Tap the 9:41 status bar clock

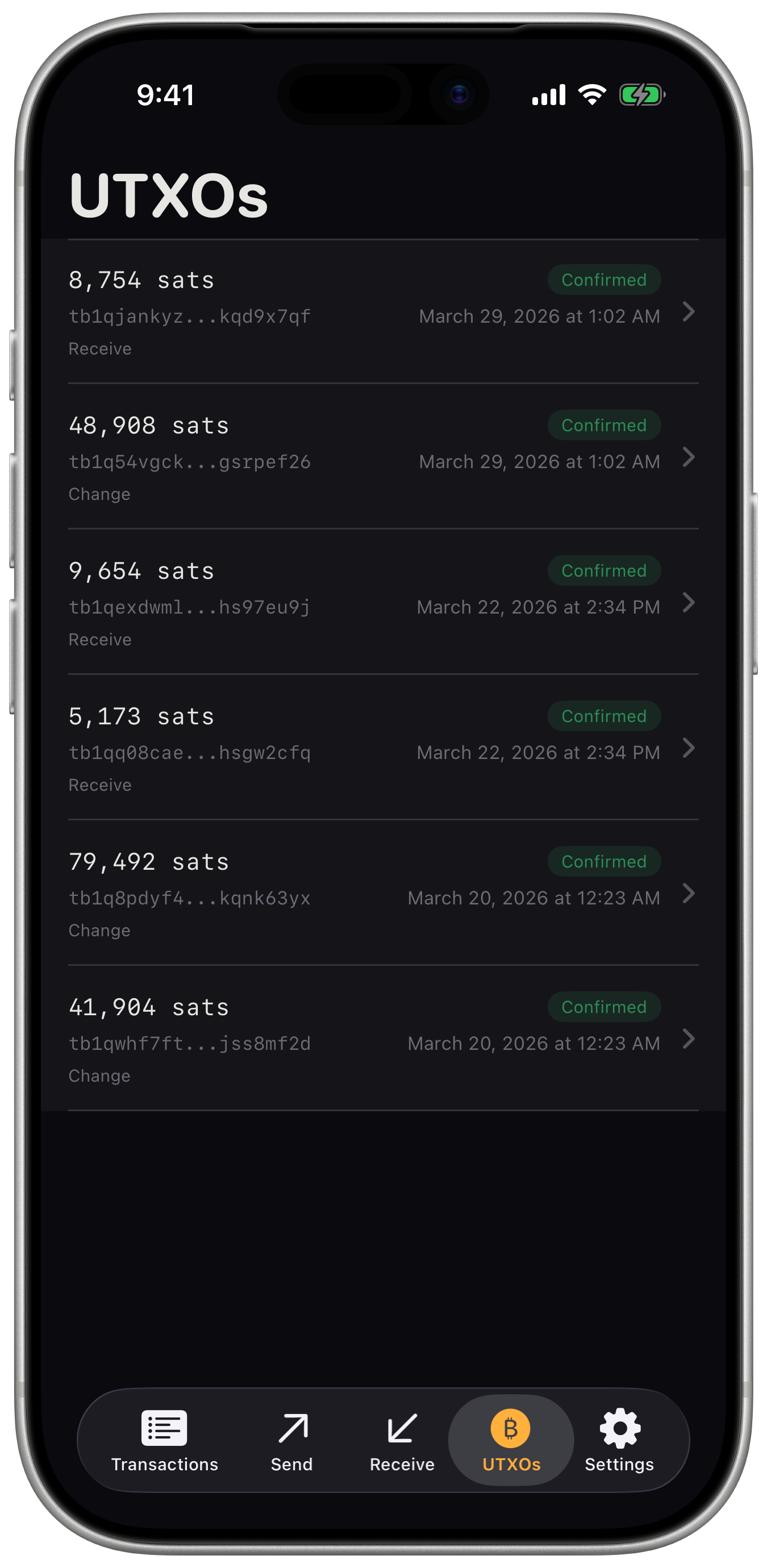point(165,95)
